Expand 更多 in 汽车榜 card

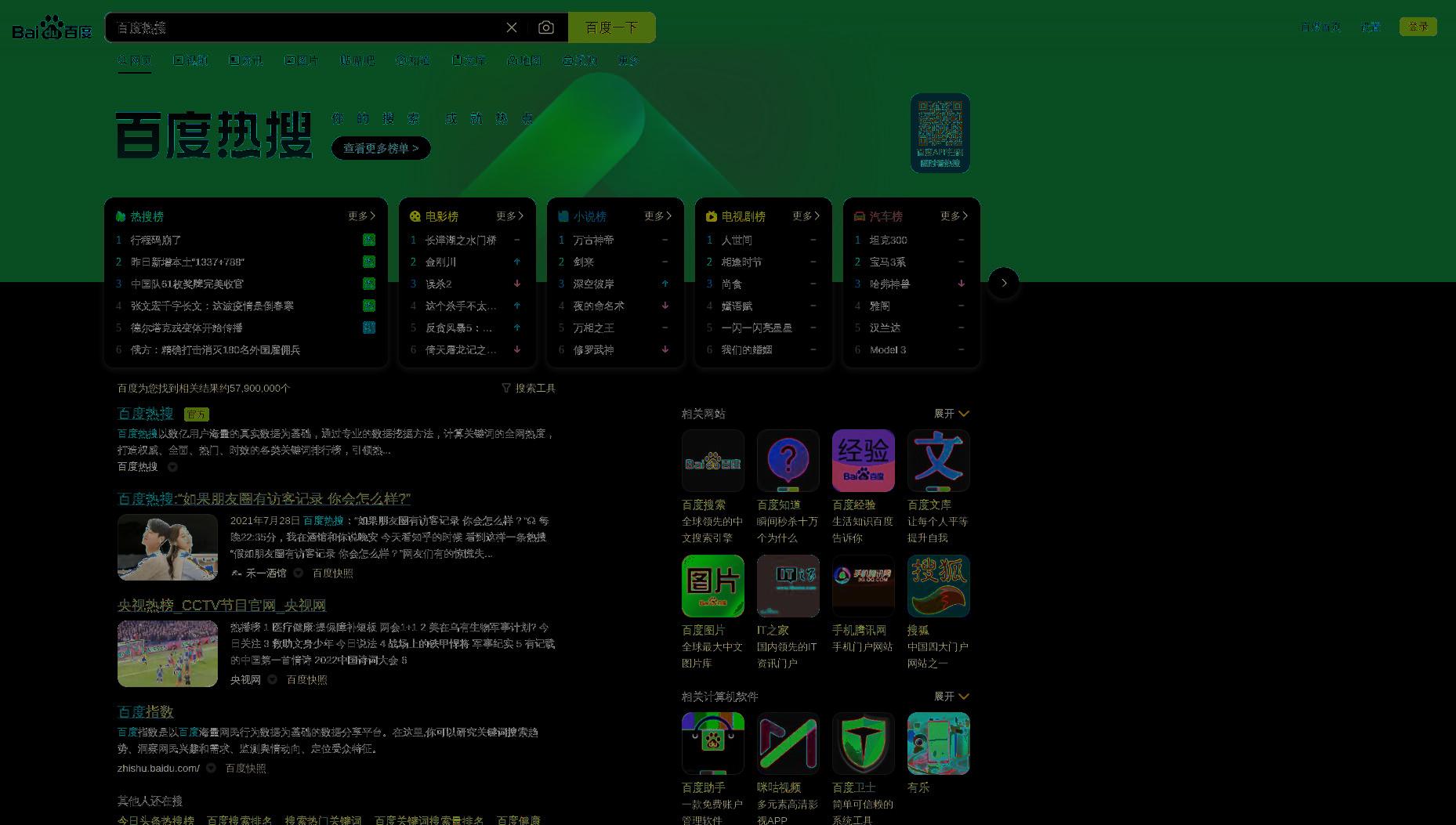954,216
